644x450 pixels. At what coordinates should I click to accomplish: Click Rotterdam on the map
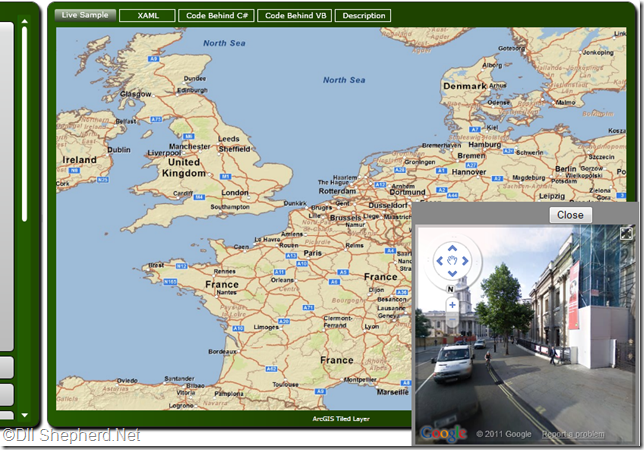[337, 191]
